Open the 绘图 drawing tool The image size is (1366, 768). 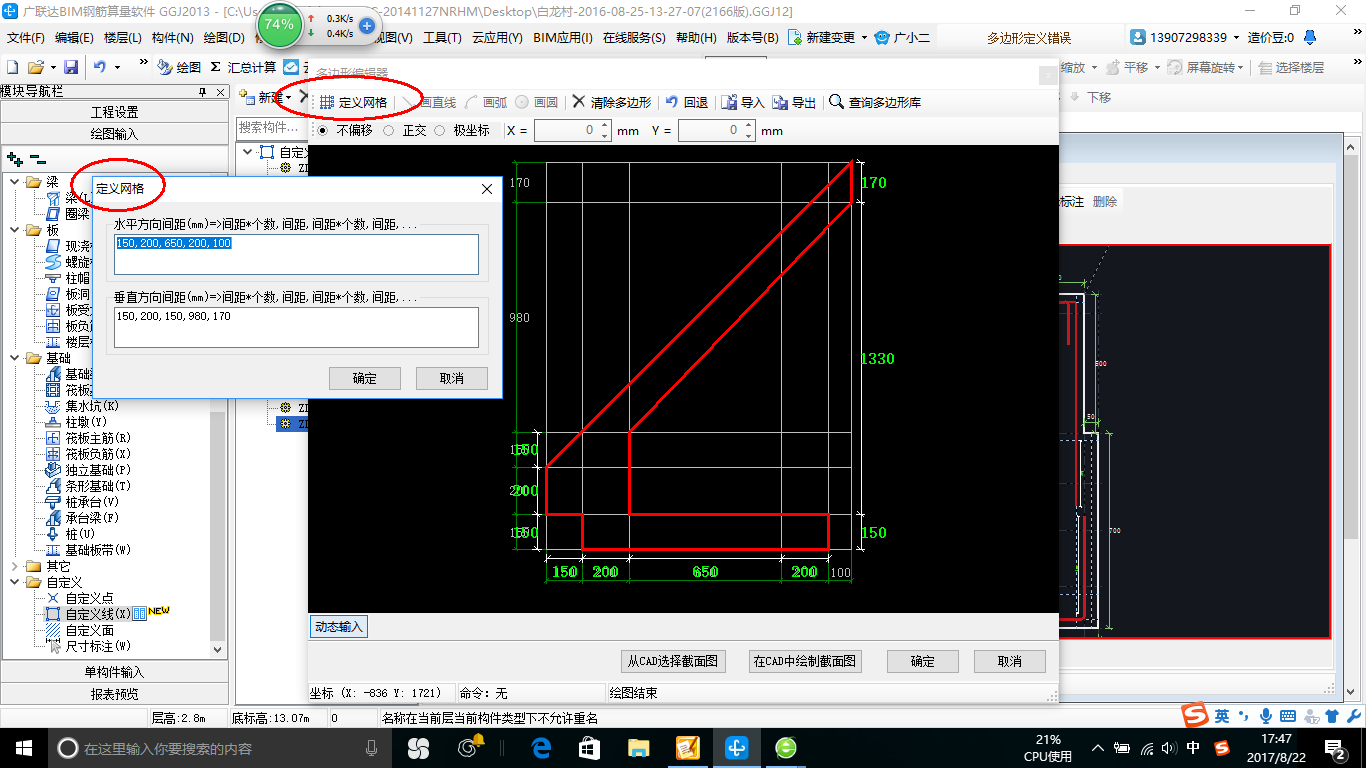(x=180, y=67)
